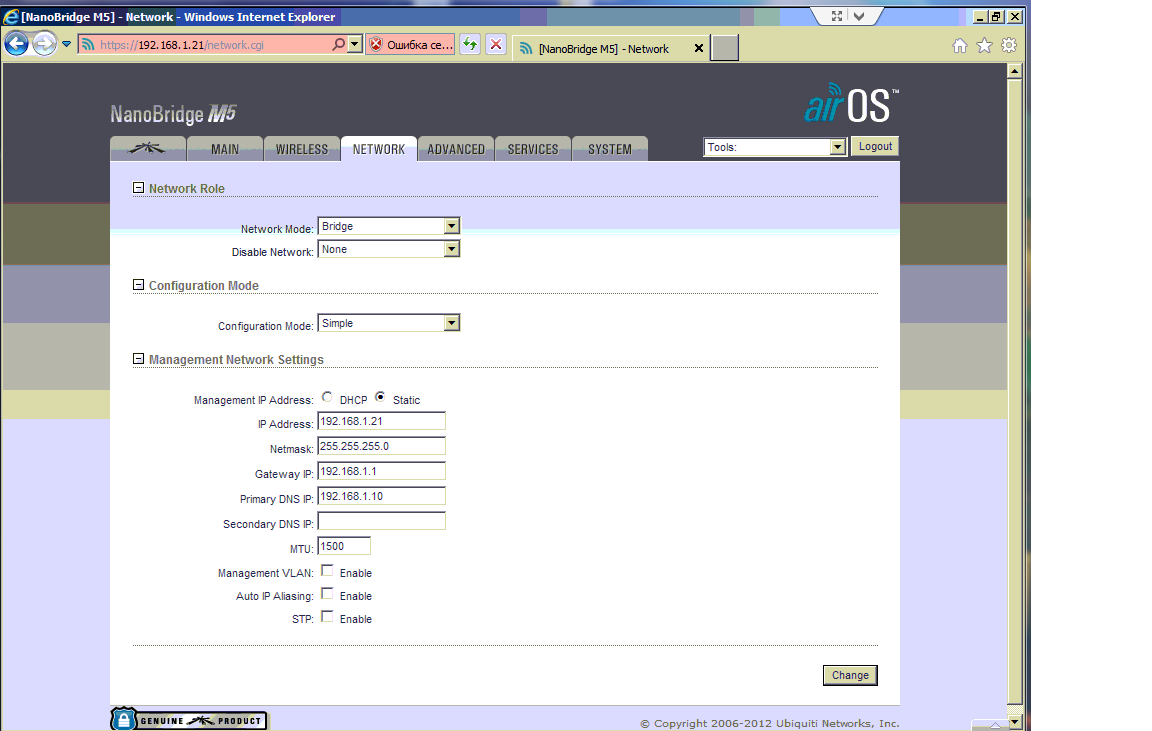The image size is (1152, 731).
Task: Select the DHCP radio button
Action: 327,397
